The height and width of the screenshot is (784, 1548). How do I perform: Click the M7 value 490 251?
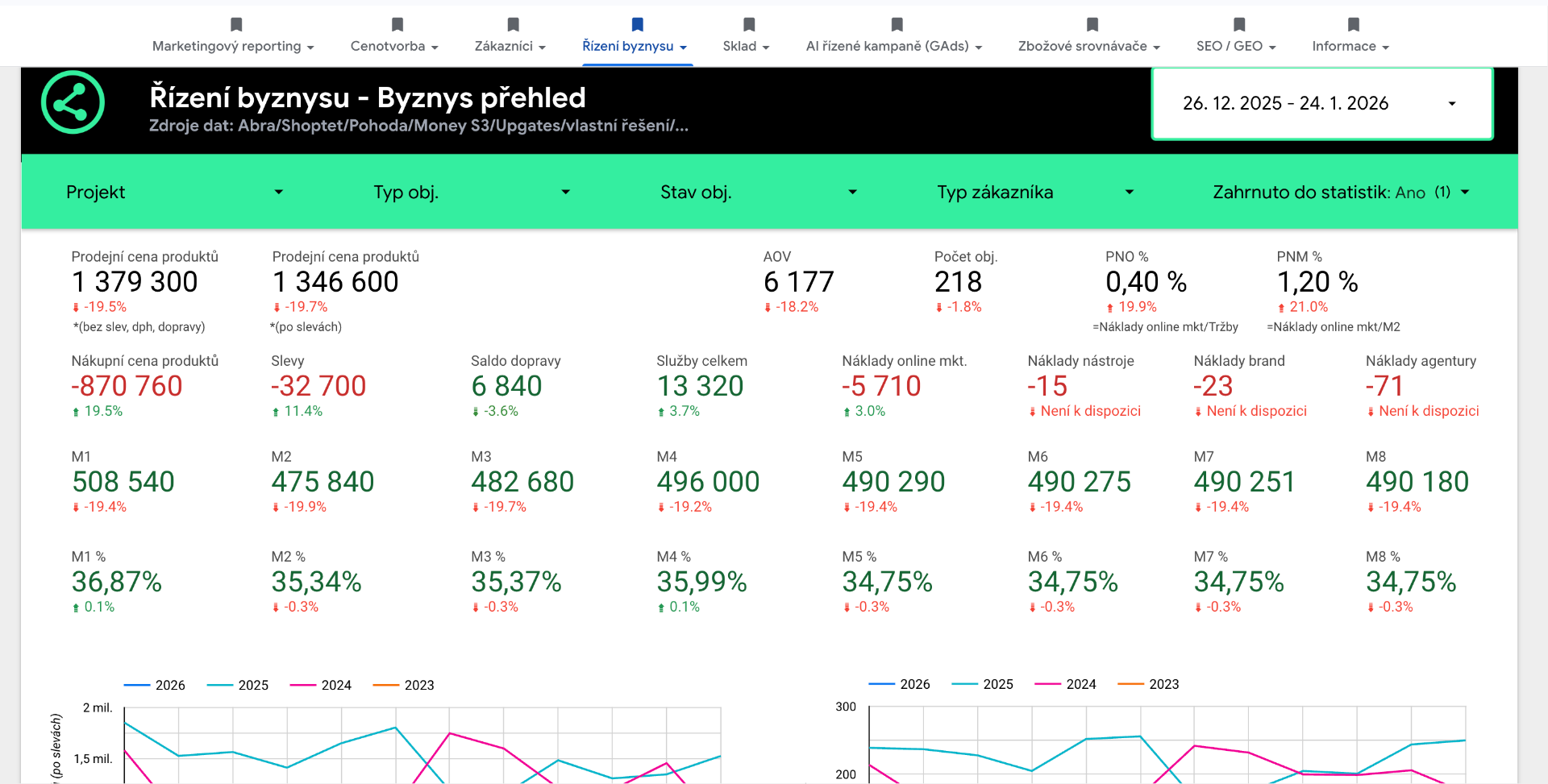point(1244,482)
